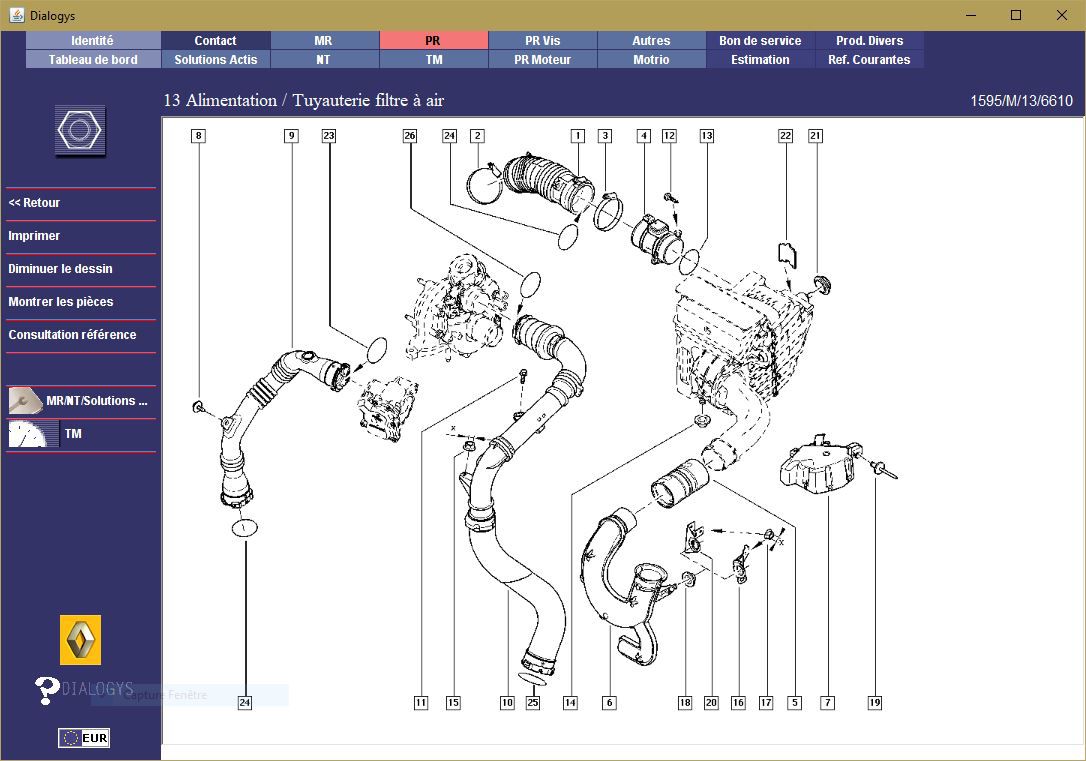The height and width of the screenshot is (761, 1086).
Task: Open Consultation référence
Action: pos(72,334)
